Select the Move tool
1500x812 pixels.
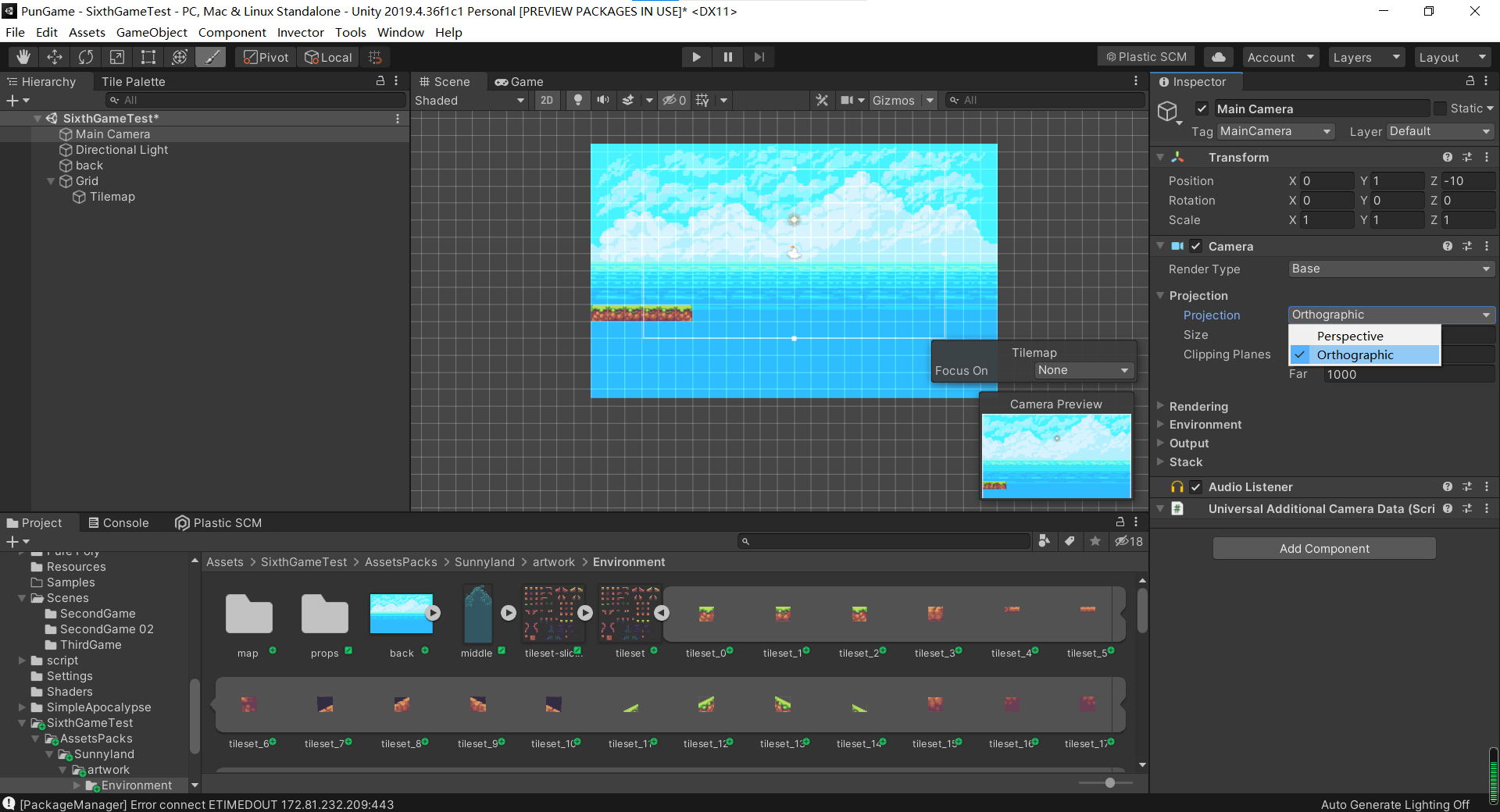55,57
